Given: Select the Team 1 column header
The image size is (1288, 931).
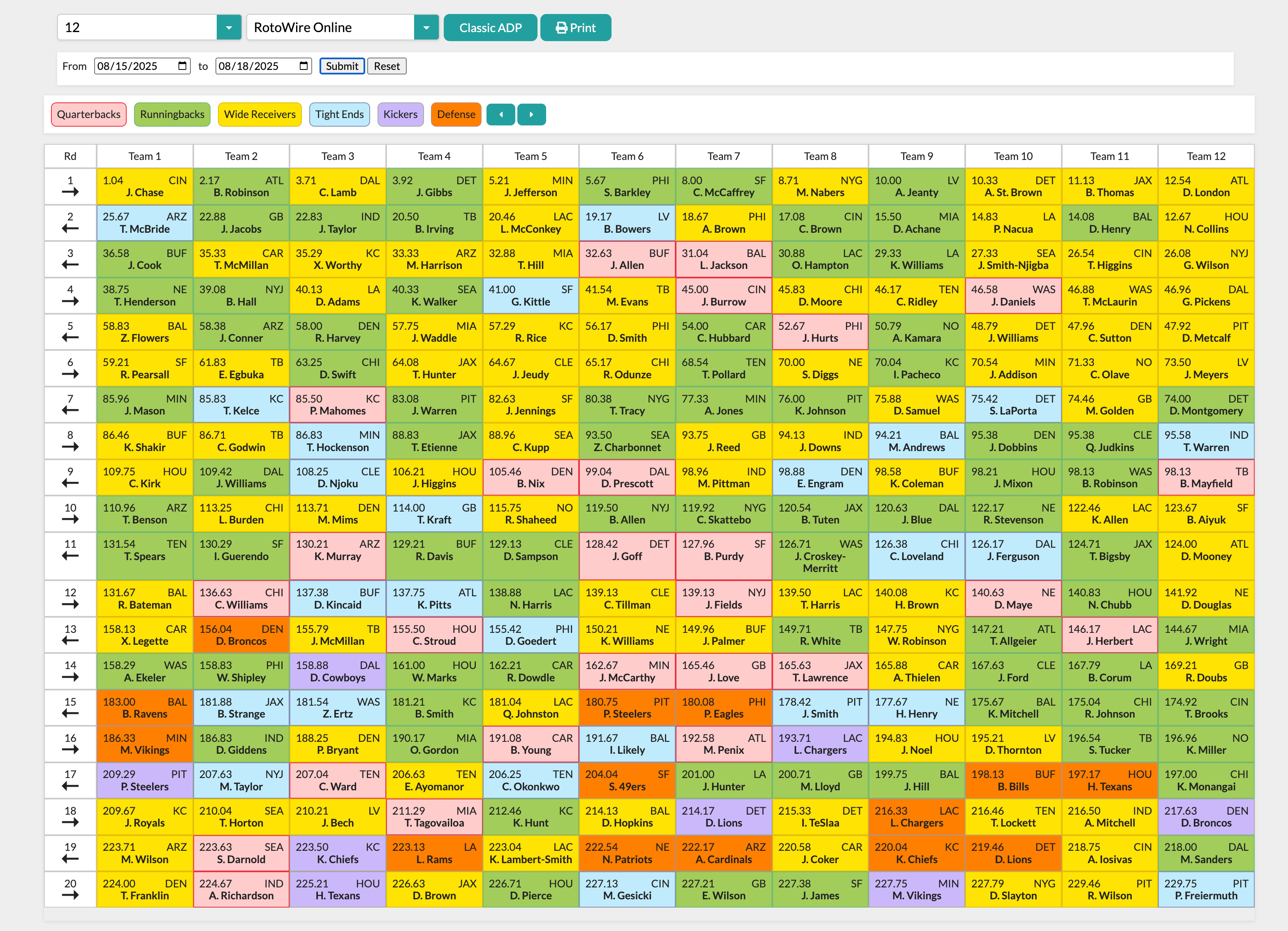Looking at the screenshot, I should (x=144, y=156).
